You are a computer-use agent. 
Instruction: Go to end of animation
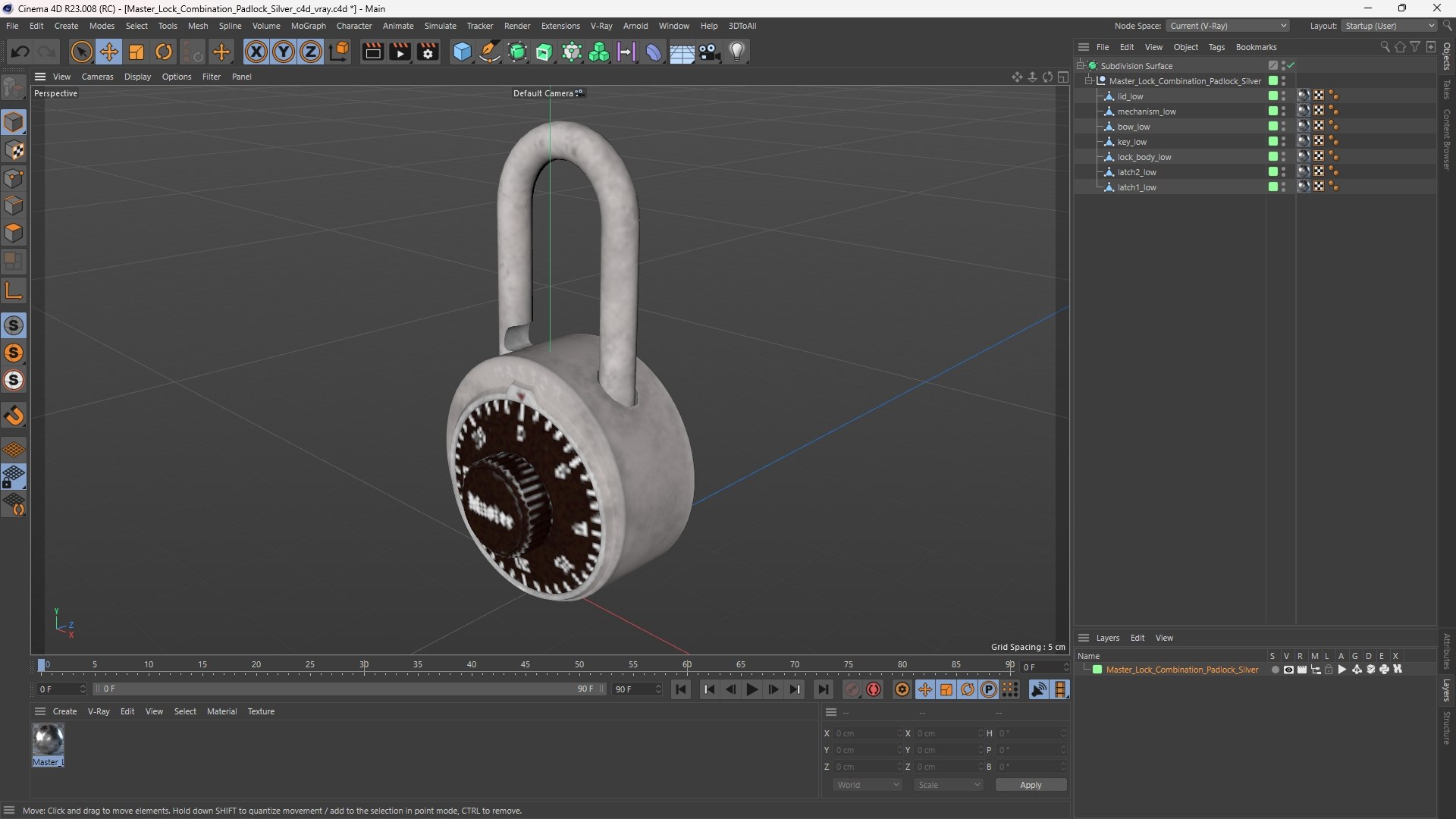click(x=823, y=689)
